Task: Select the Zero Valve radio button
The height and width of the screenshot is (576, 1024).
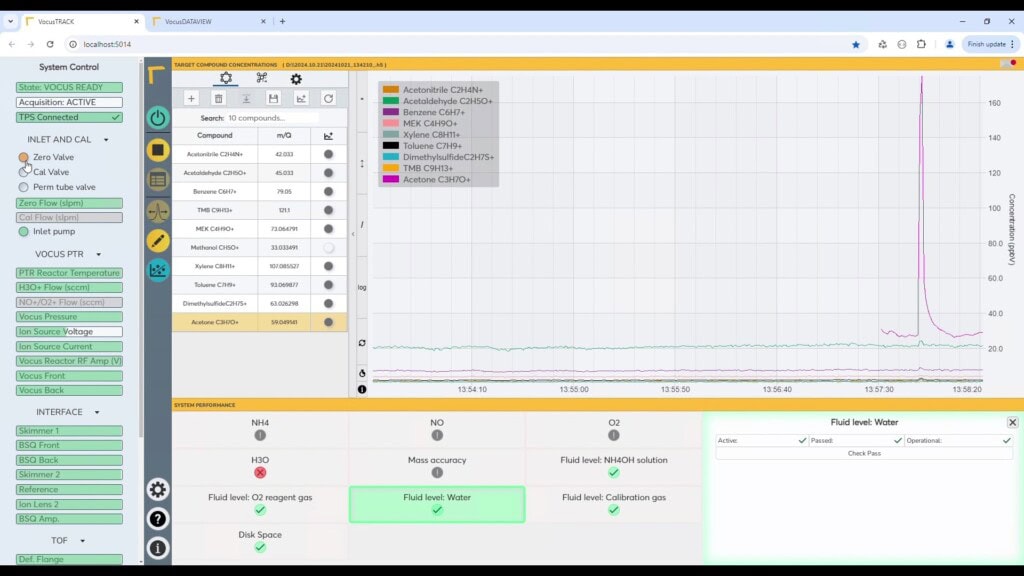Action: tap(24, 157)
